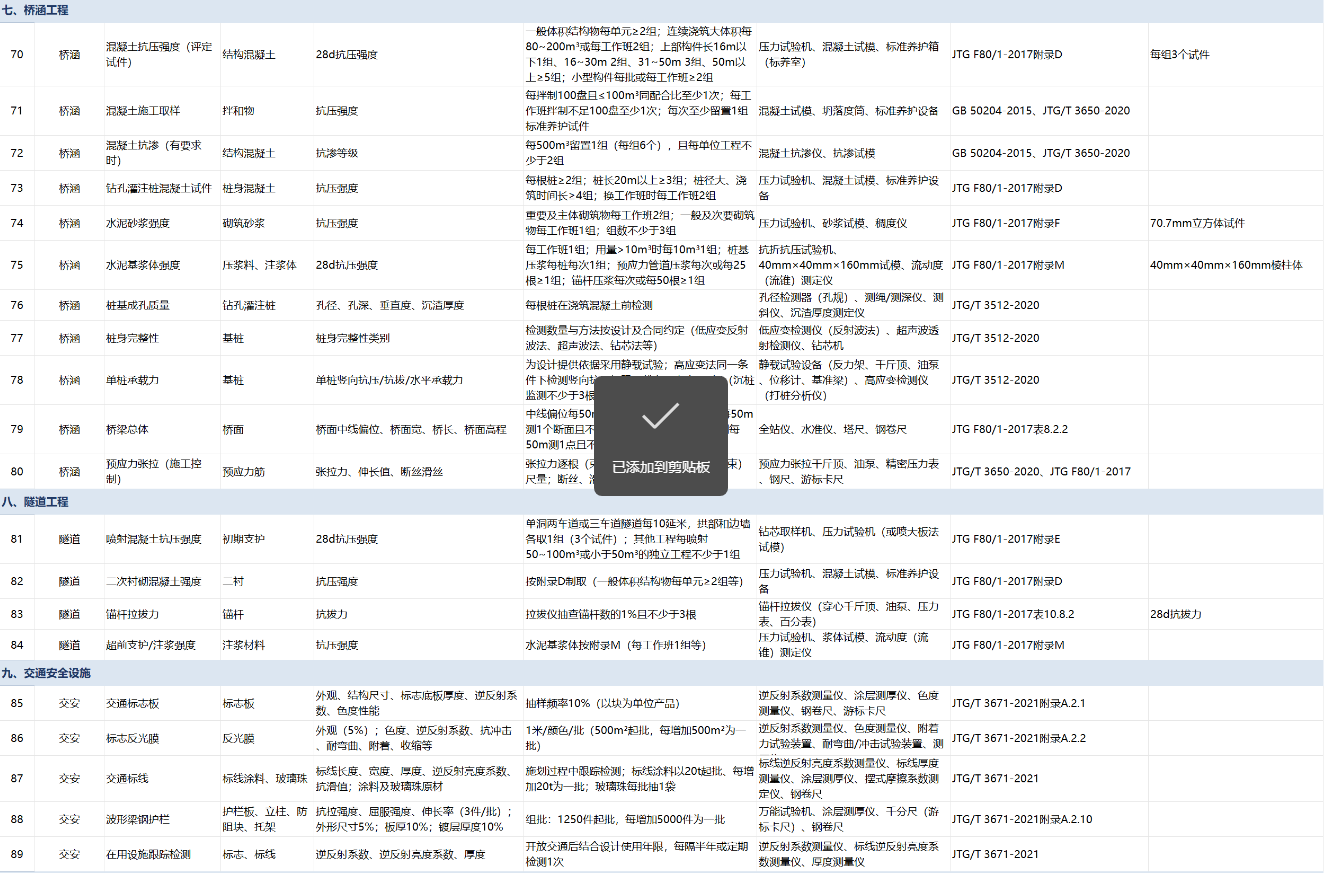The image size is (1324, 873).
Task: Click the remark 40mm×40mm×160mm棱柱体
Action: point(1226,265)
